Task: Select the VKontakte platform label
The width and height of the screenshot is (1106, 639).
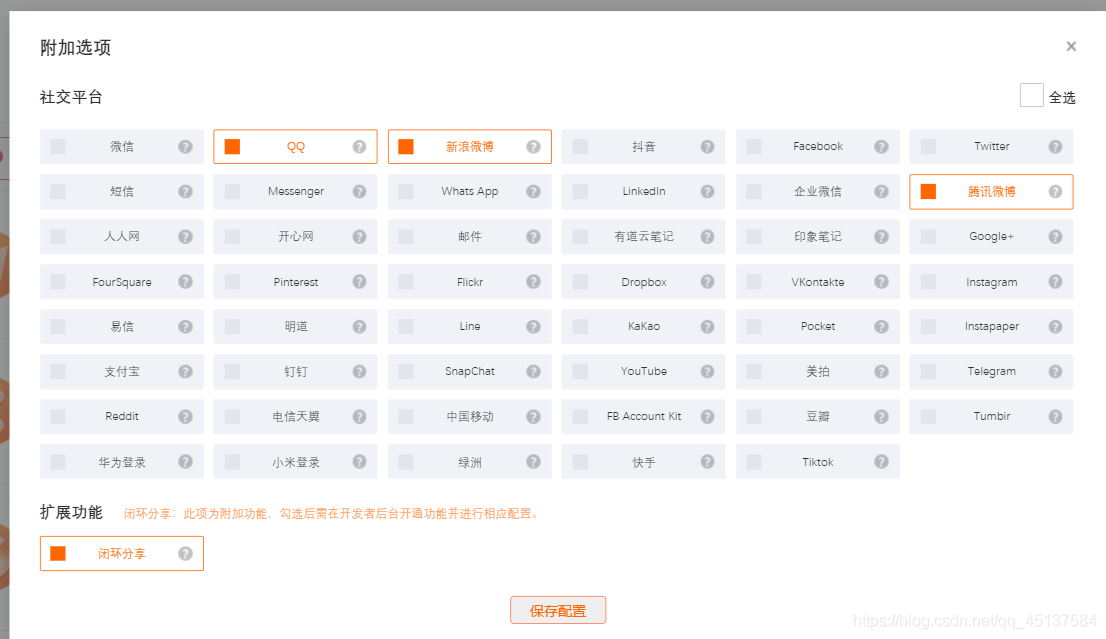Action: tap(818, 281)
